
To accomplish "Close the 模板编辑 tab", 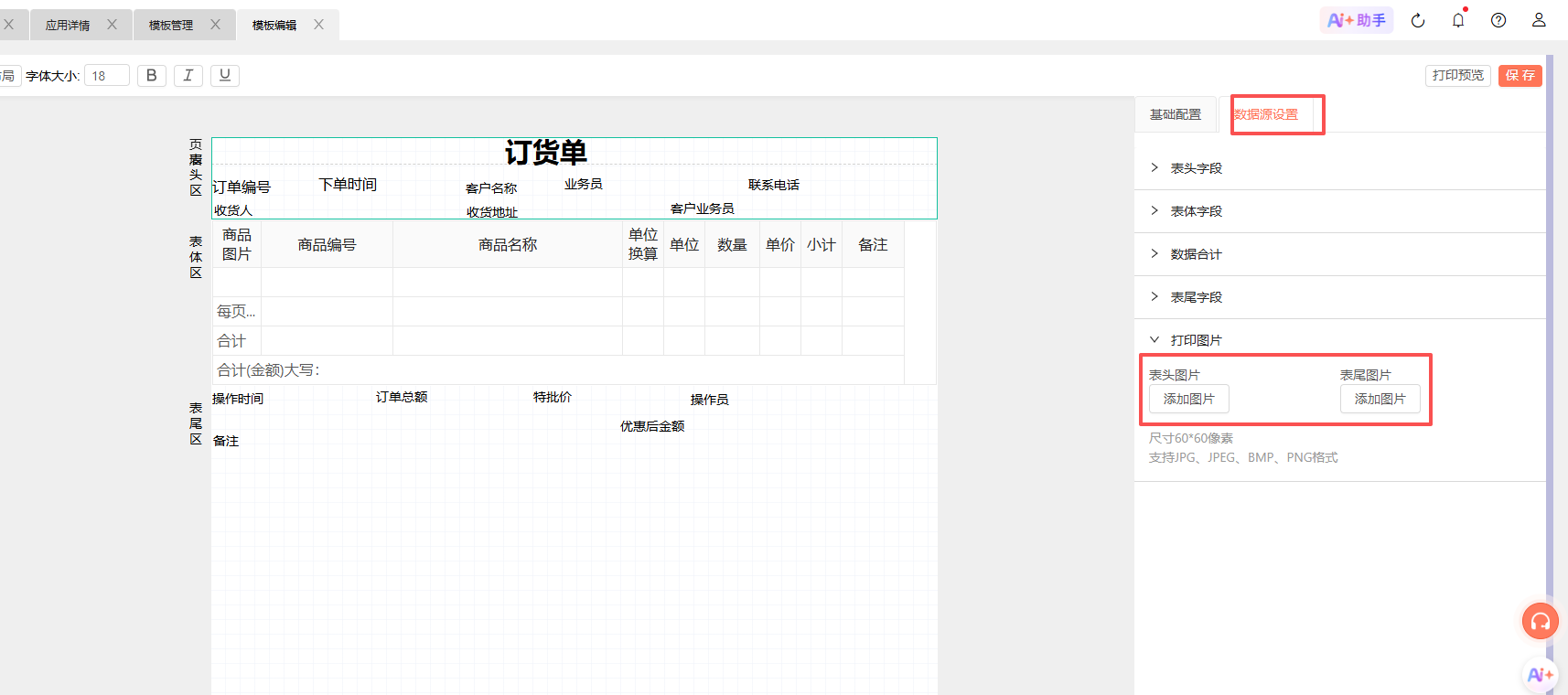I will tap(318, 25).
